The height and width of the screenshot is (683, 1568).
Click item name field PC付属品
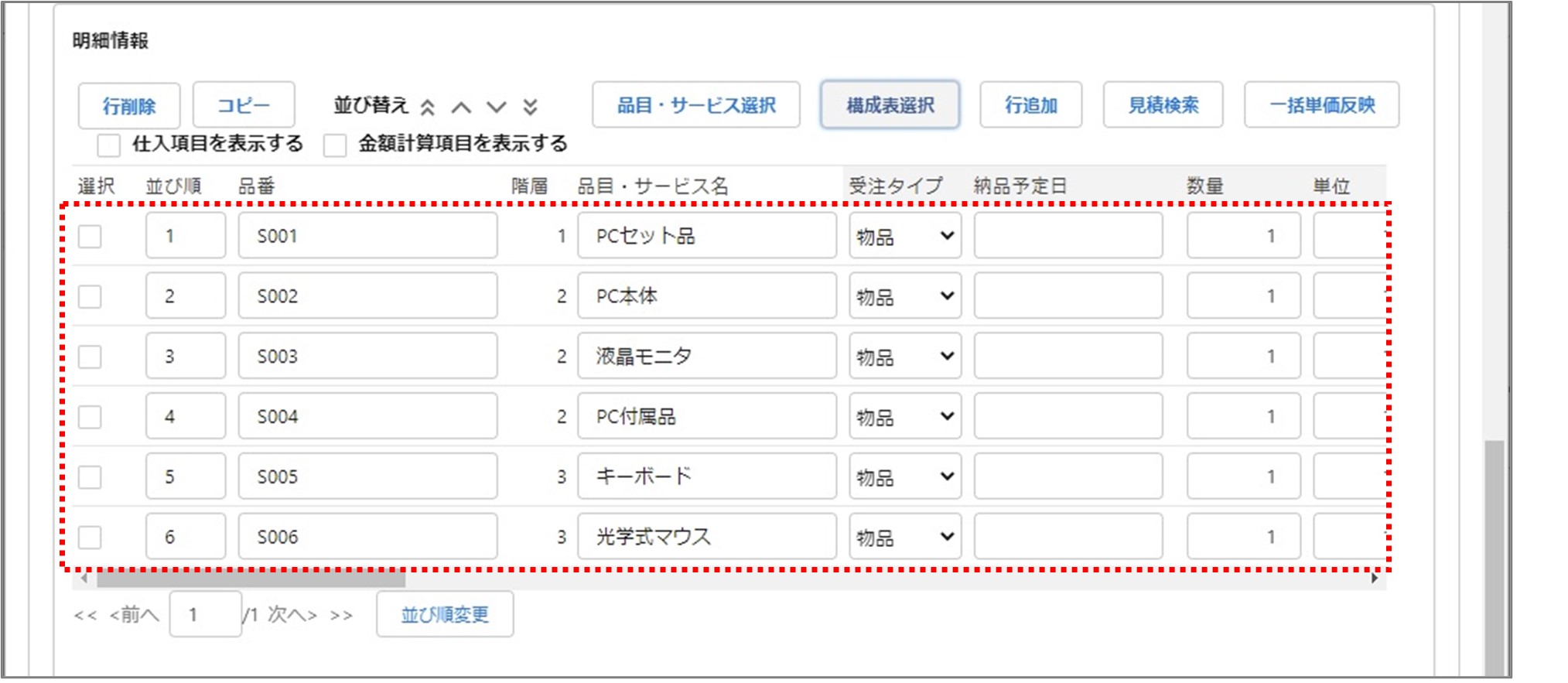(707, 417)
